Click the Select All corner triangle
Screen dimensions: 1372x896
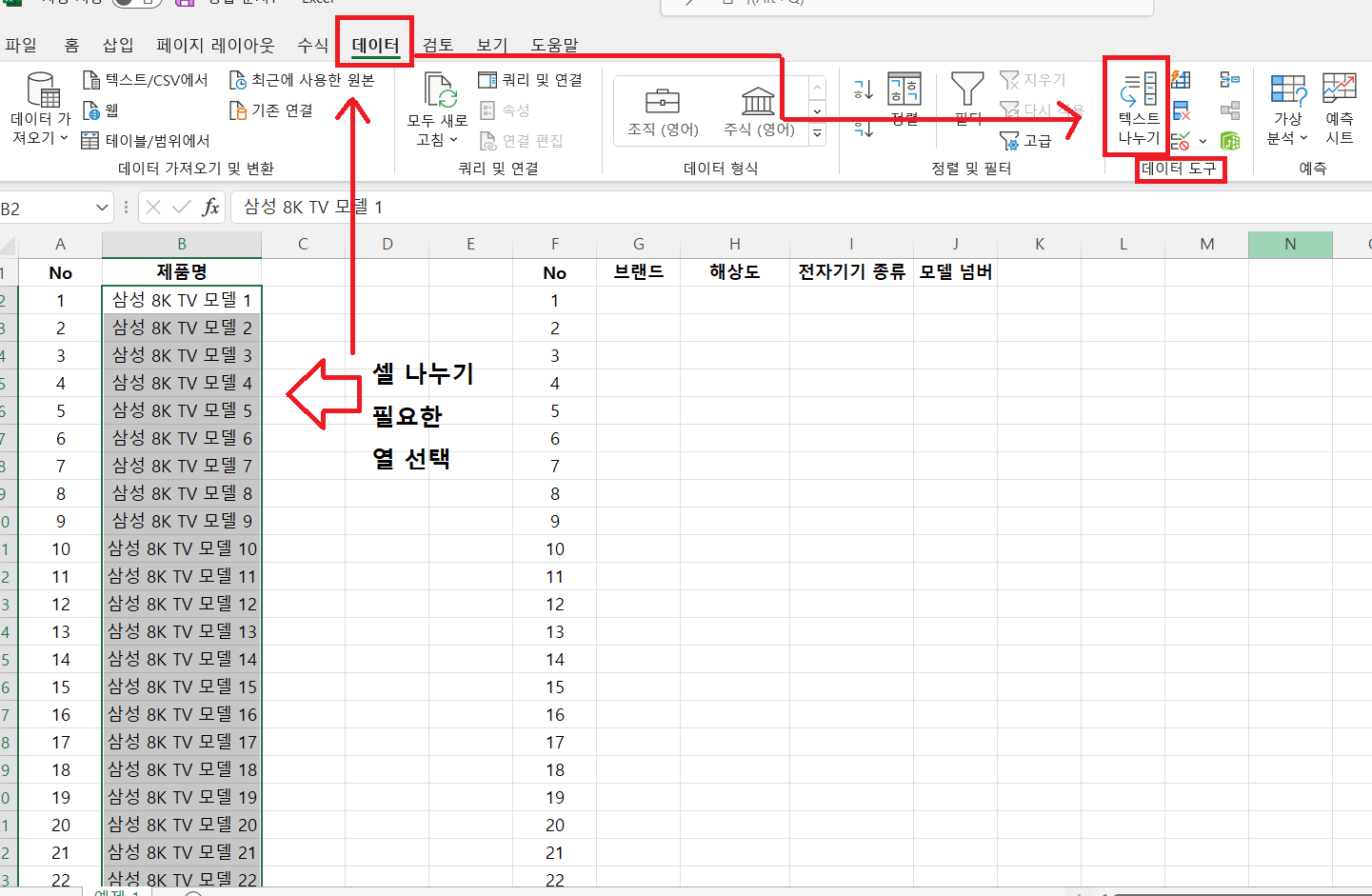[9, 244]
